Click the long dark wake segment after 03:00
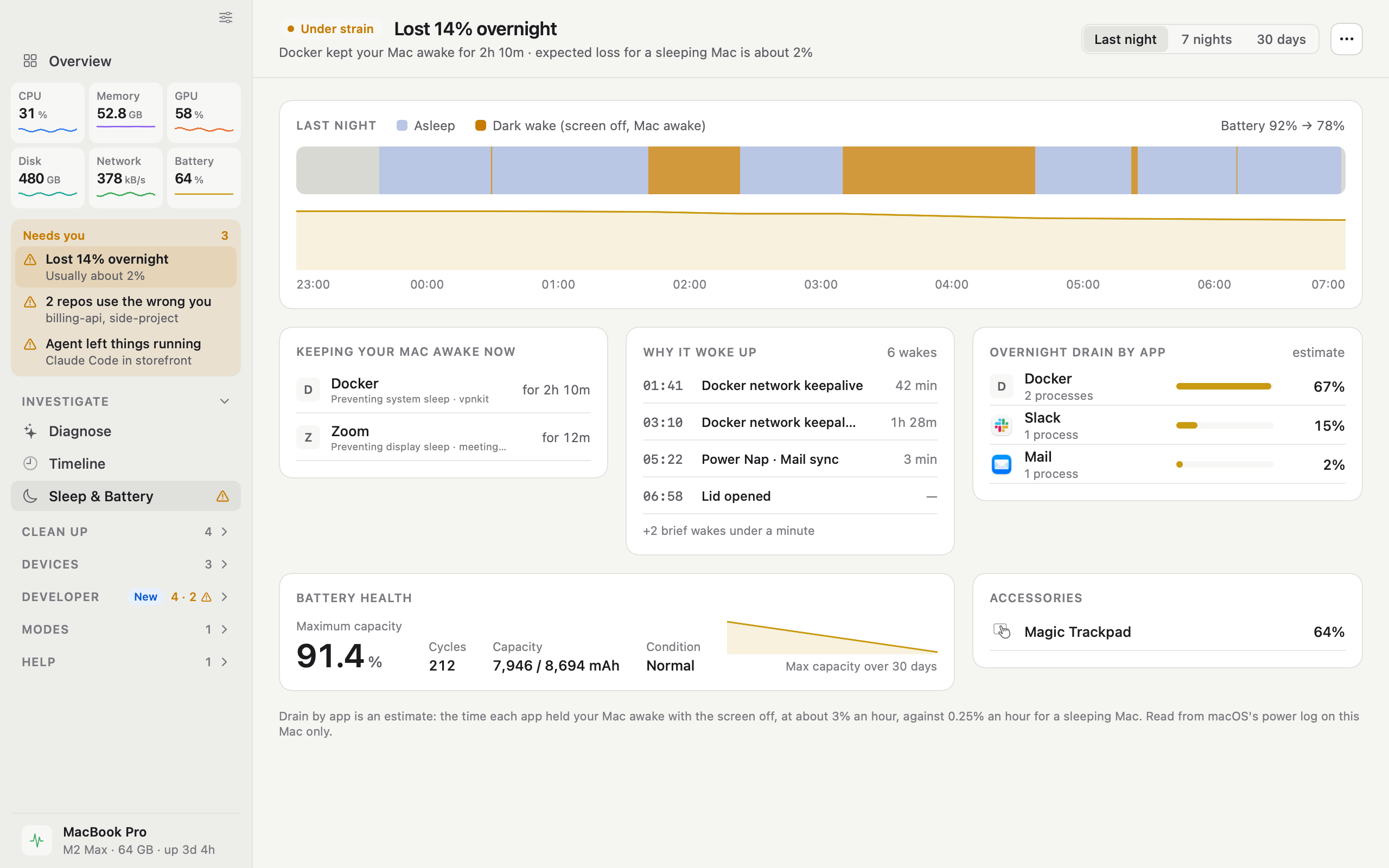 [939, 170]
